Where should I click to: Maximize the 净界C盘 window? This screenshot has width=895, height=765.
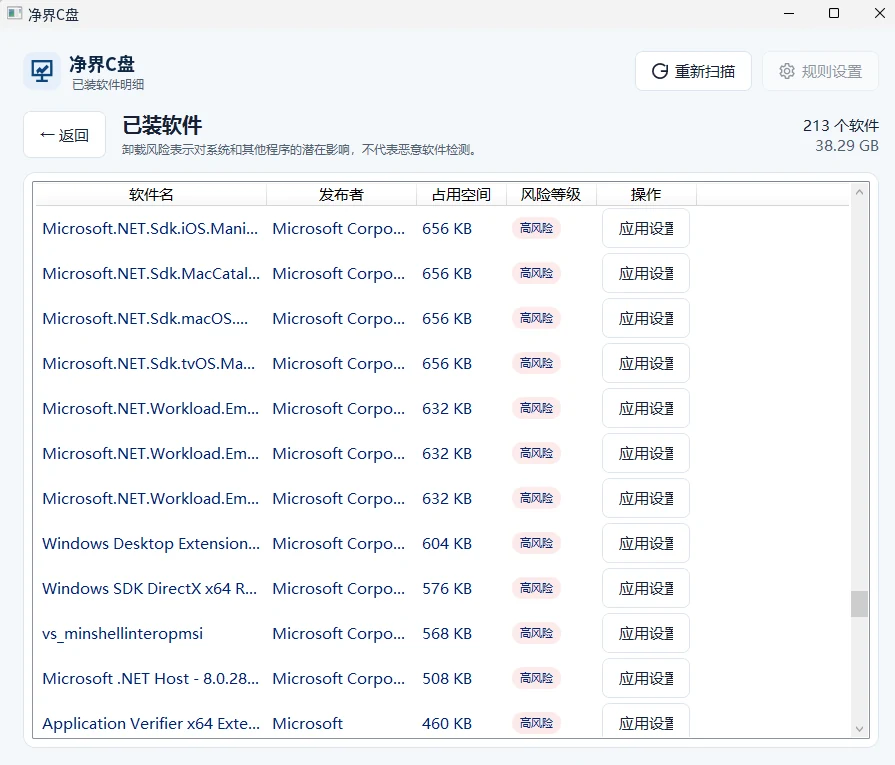[834, 13]
